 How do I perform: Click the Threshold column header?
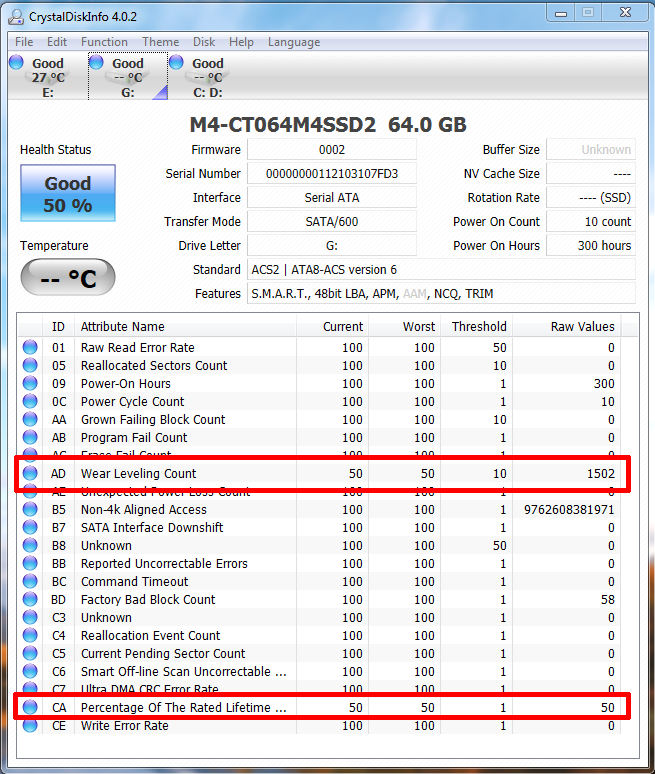pos(476,326)
